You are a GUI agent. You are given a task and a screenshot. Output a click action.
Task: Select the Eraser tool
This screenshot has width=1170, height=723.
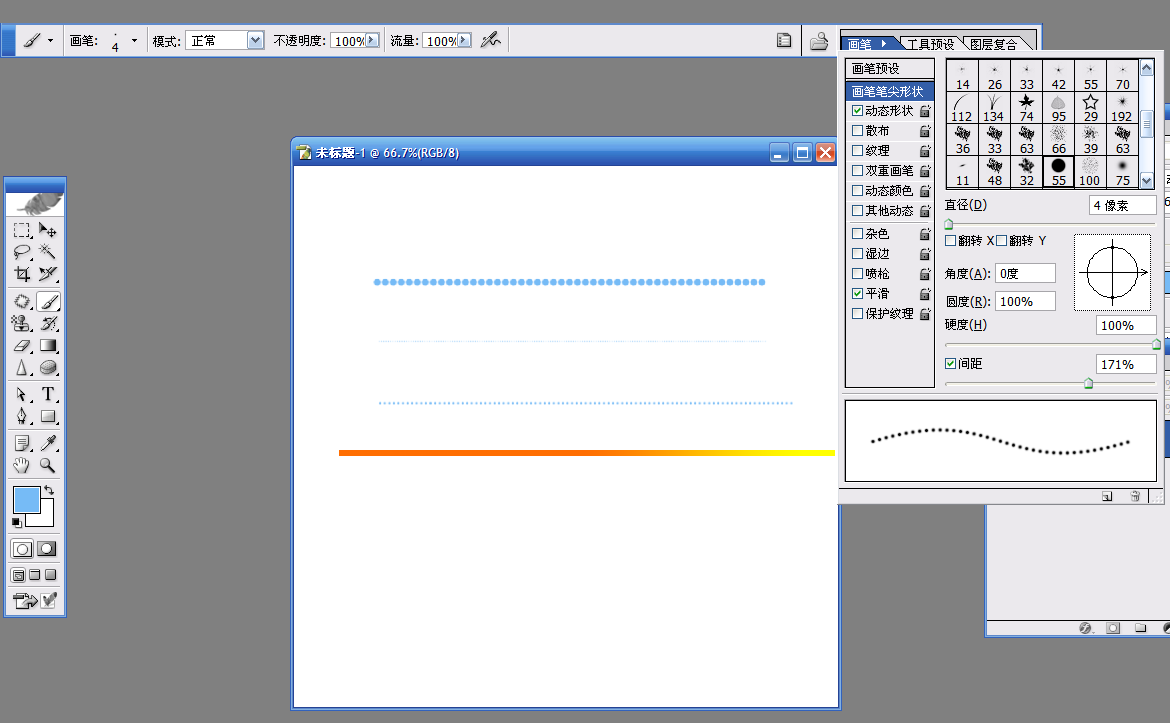22,345
